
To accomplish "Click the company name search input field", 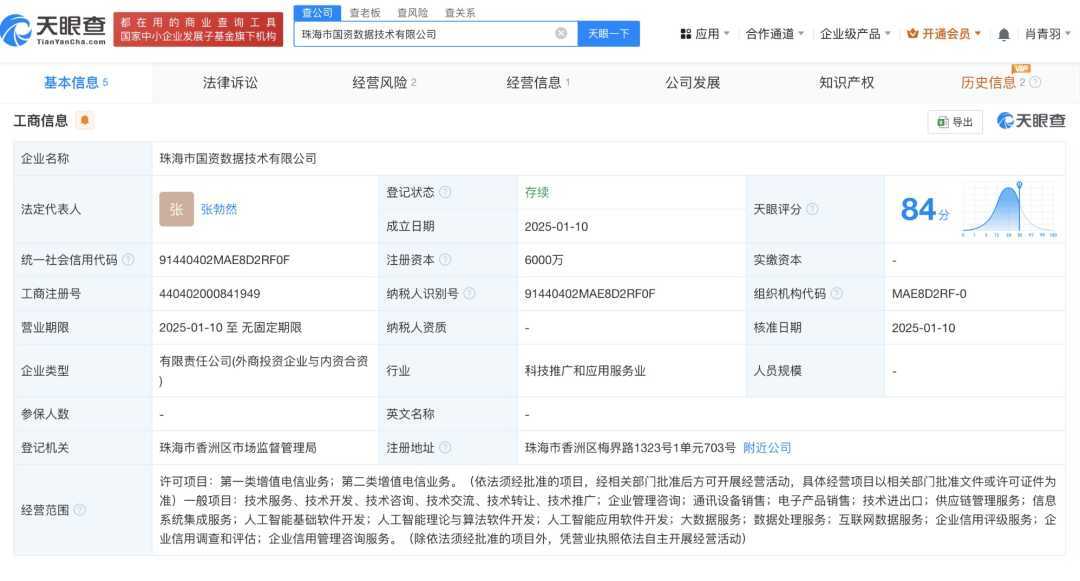I will click(x=425, y=34).
